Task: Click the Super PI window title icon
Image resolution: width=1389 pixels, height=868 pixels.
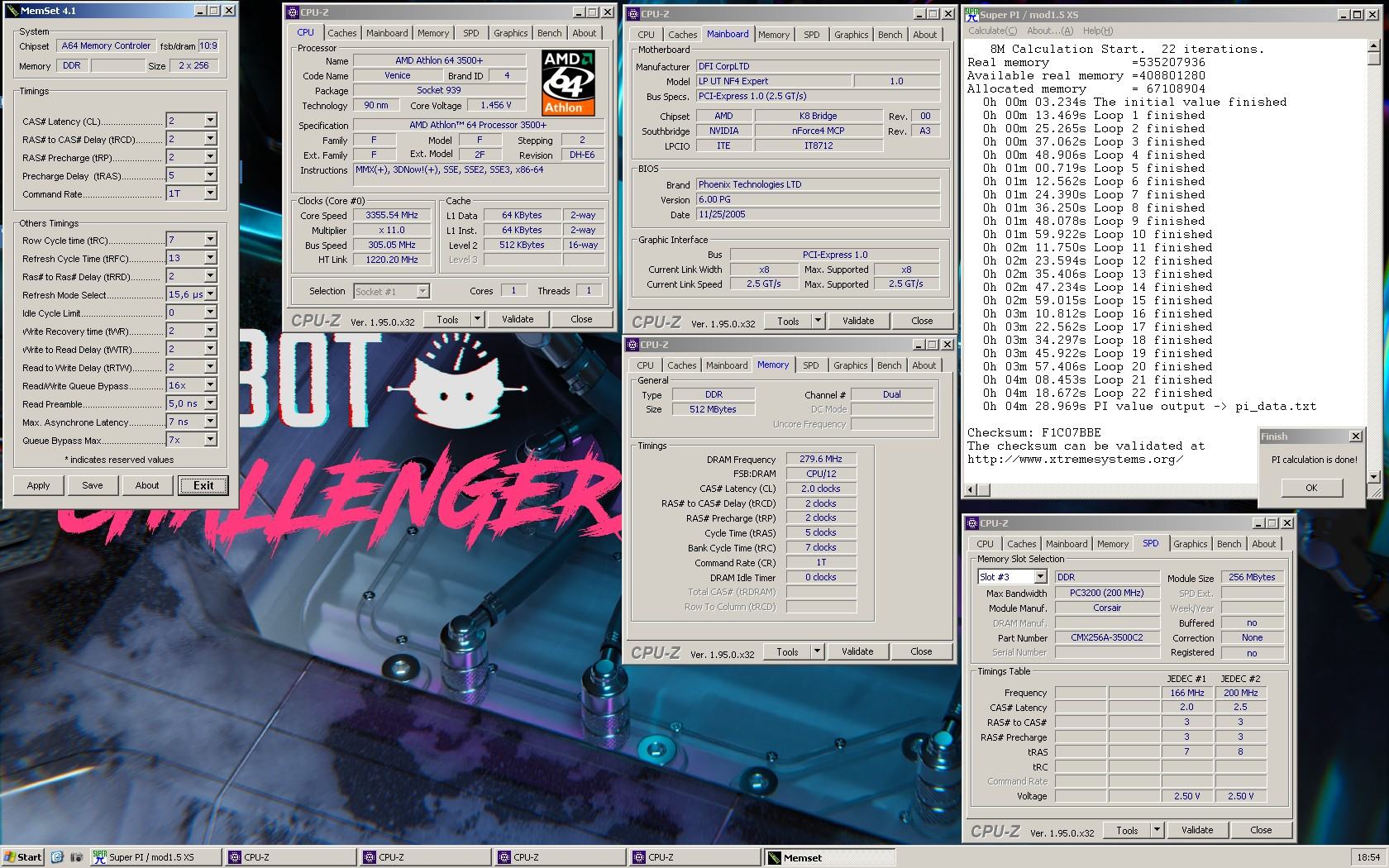Action: (x=972, y=14)
